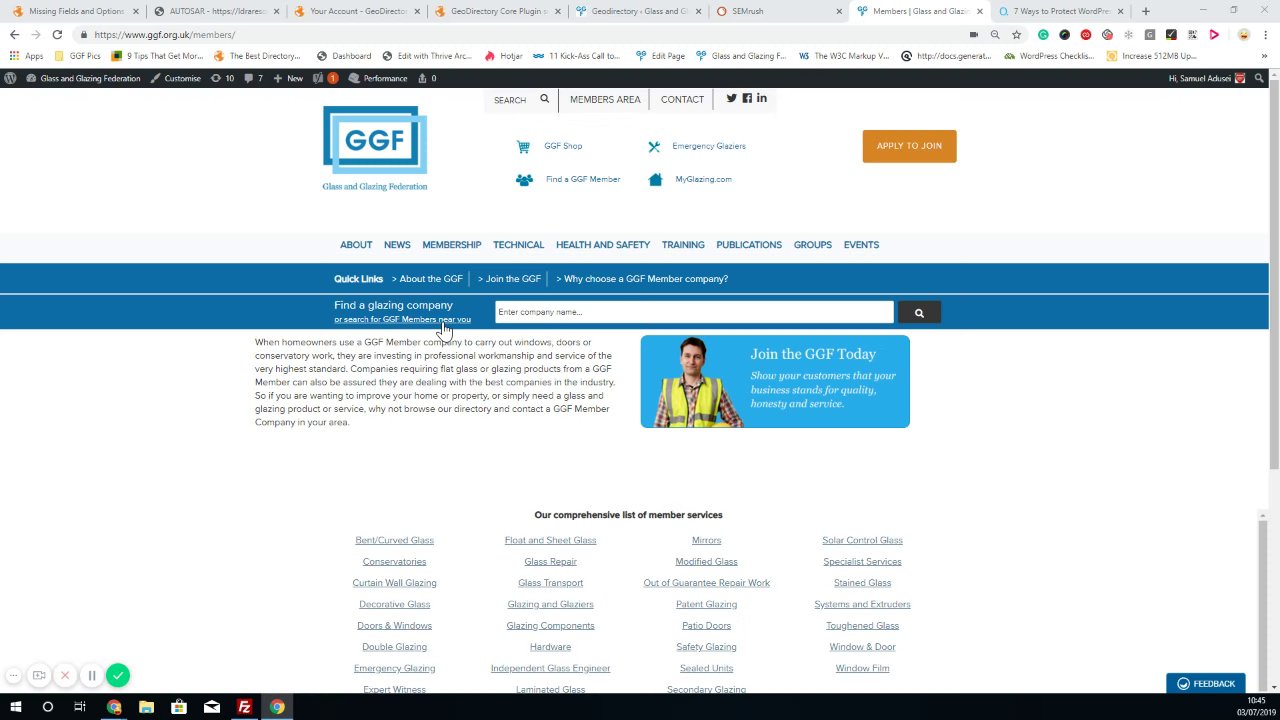The height and width of the screenshot is (720, 1280).
Task: Click the Emergency Glaziers tools icon
Action: (654, 146)
